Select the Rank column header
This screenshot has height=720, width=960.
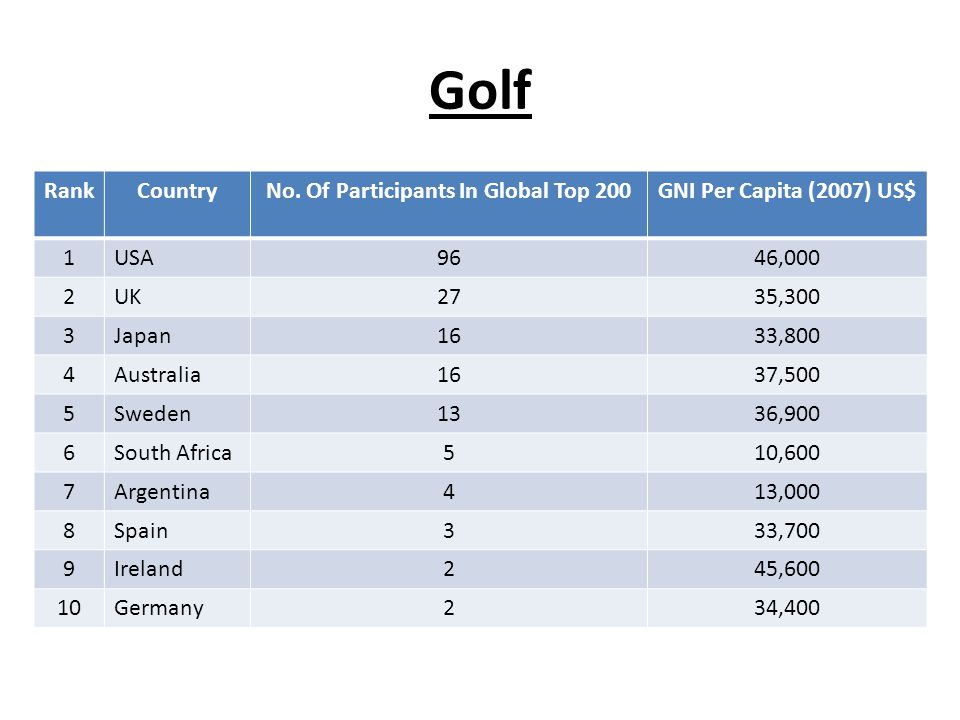coord(69,204)
